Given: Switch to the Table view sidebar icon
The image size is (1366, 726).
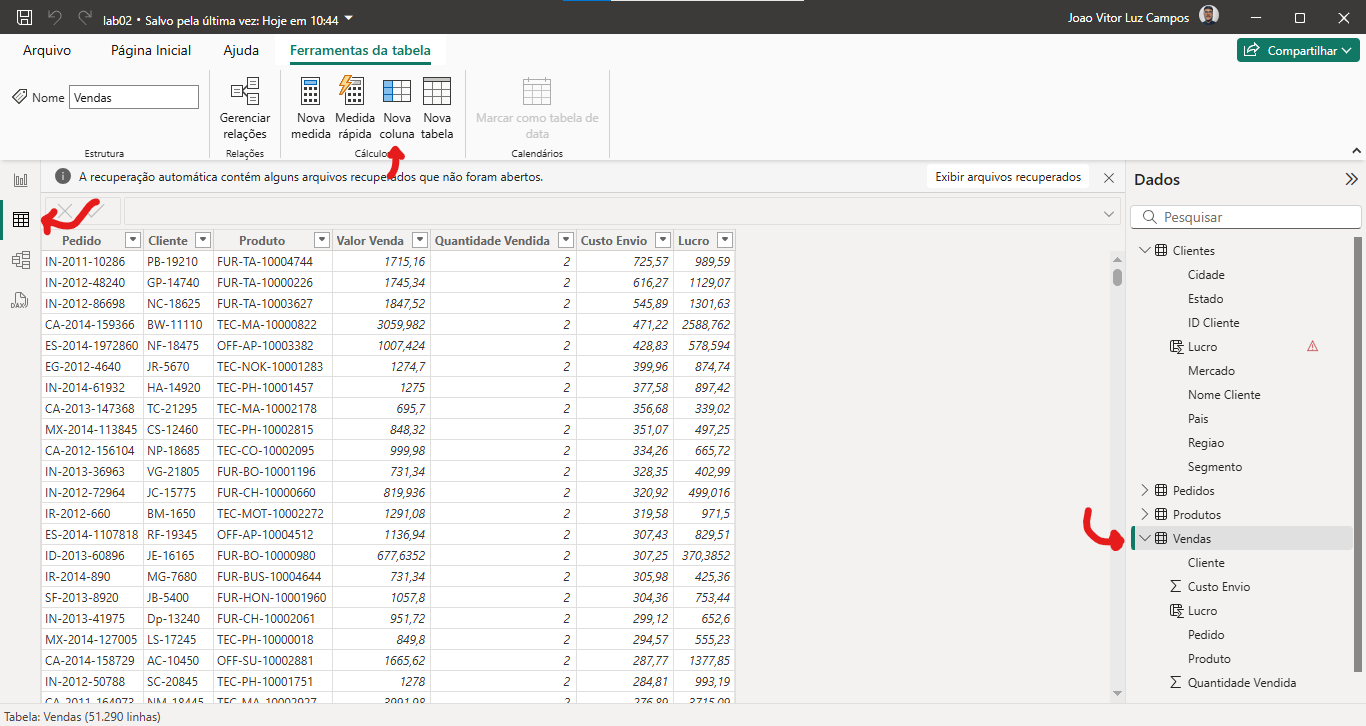Looking at the screenshot, I should [20, 220].
